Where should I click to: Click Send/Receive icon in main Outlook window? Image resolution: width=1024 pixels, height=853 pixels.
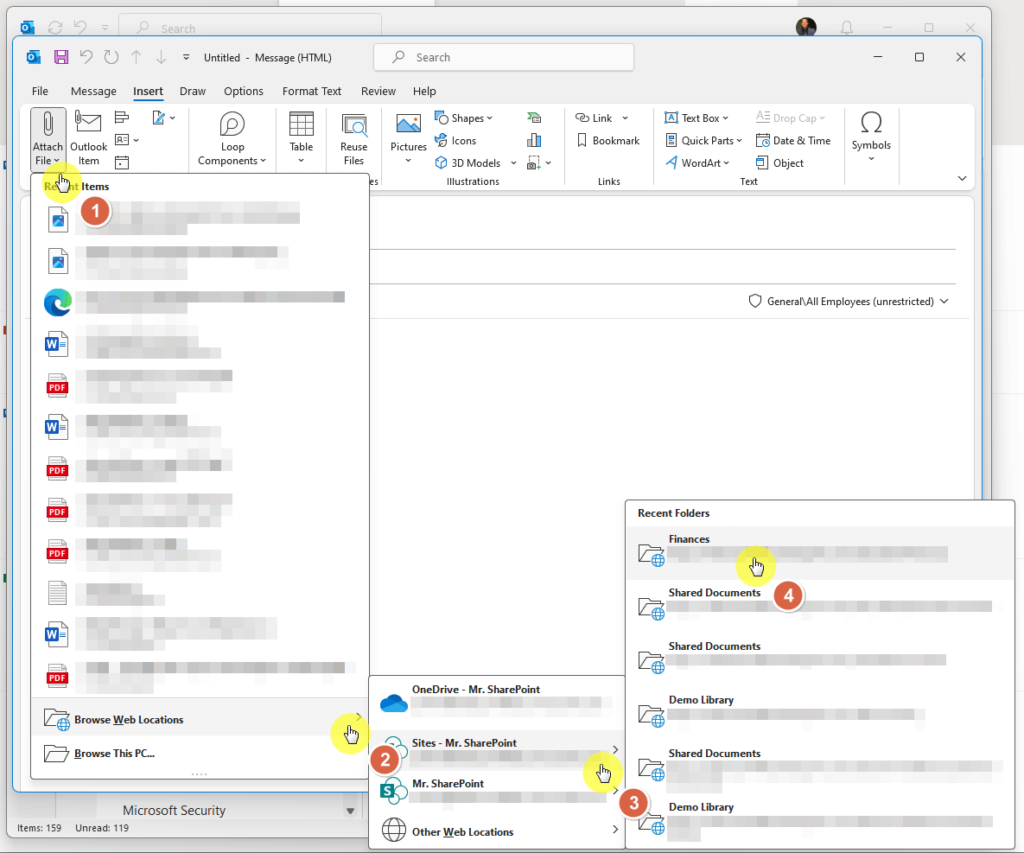tap(55, 27)
